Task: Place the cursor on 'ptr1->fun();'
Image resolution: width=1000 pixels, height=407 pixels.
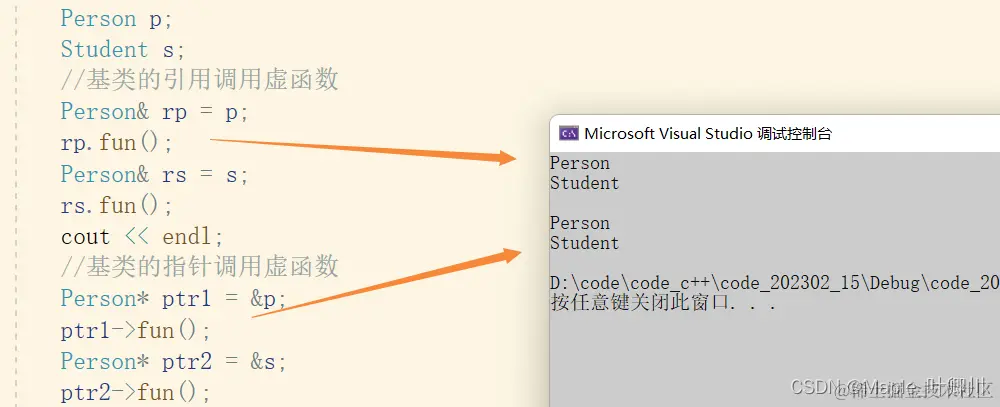Action: click(x=136, y=330)
